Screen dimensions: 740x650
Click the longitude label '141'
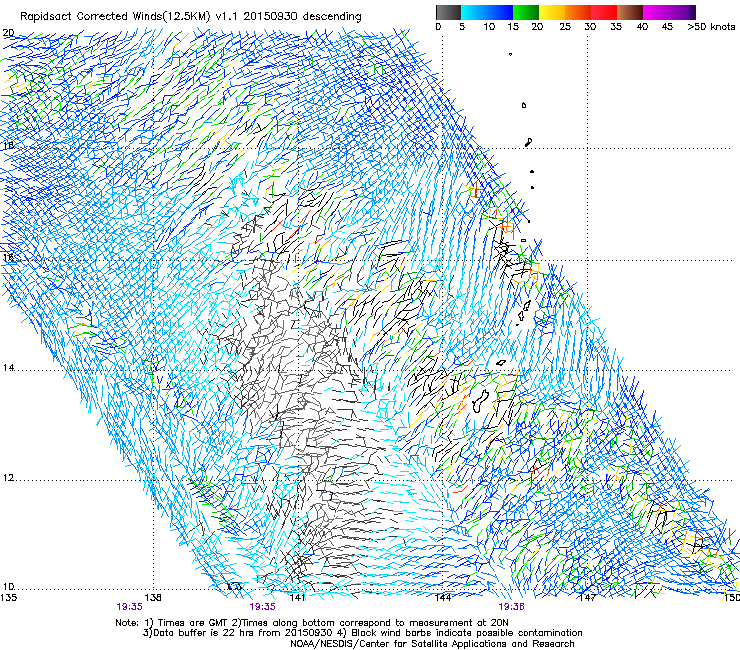pyautogui.click(x=297, y=597)
